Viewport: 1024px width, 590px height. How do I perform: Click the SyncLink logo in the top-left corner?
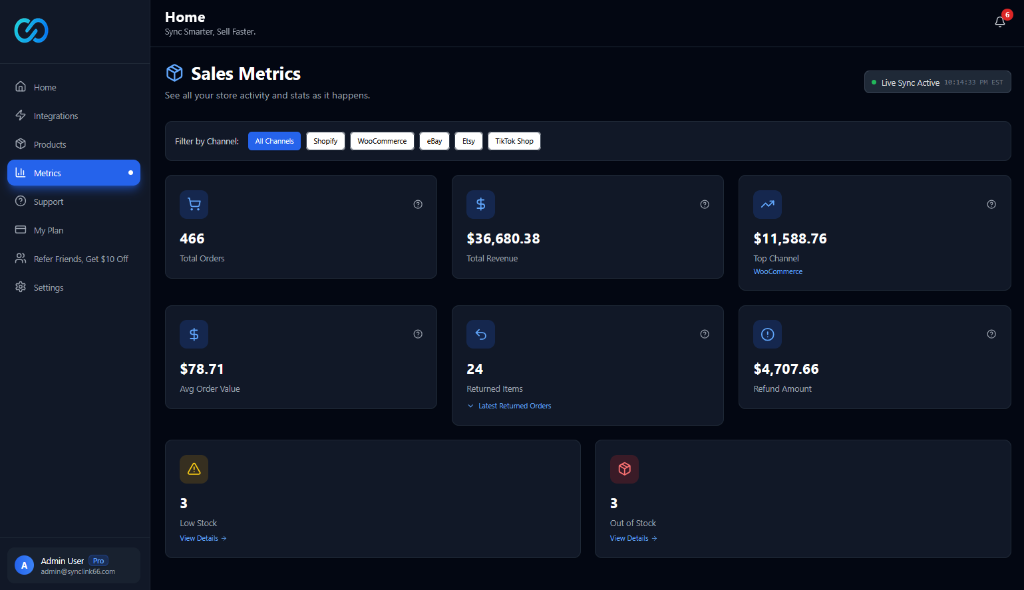click(x=31, y=30)
